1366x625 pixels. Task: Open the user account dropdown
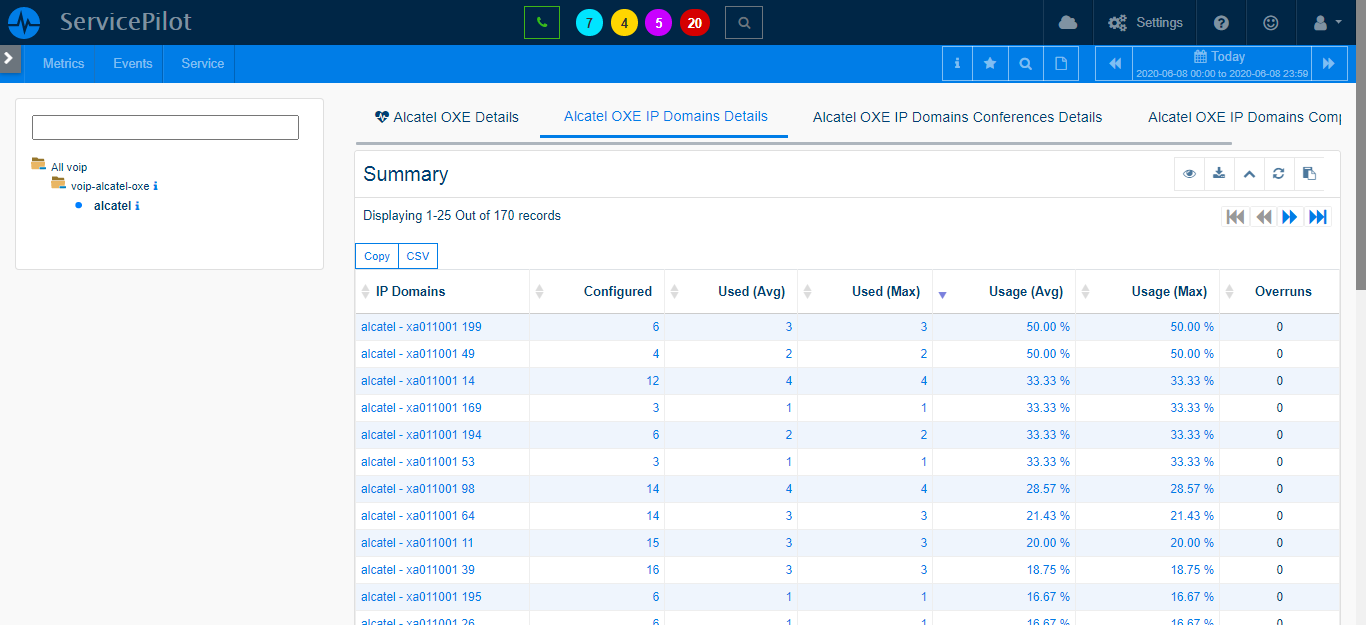(x=1326, y=22)
